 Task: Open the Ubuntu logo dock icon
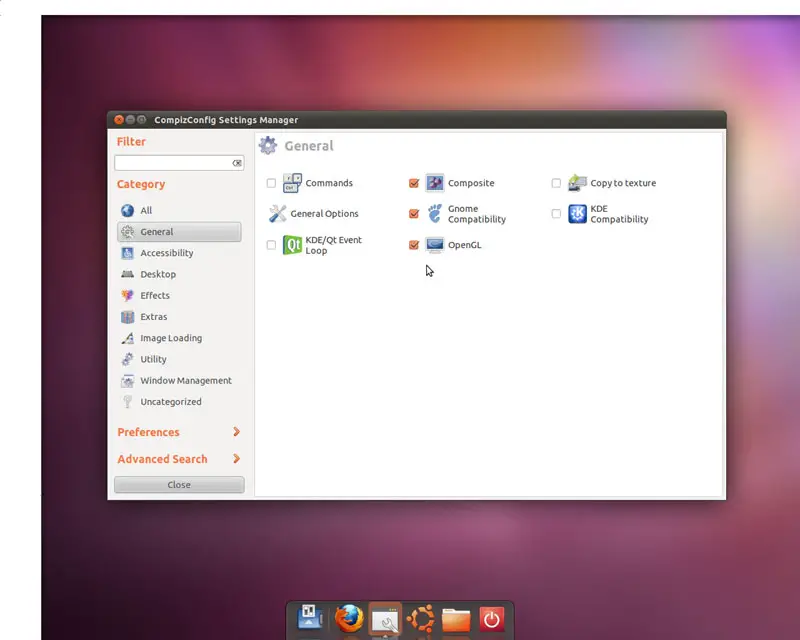420,619
